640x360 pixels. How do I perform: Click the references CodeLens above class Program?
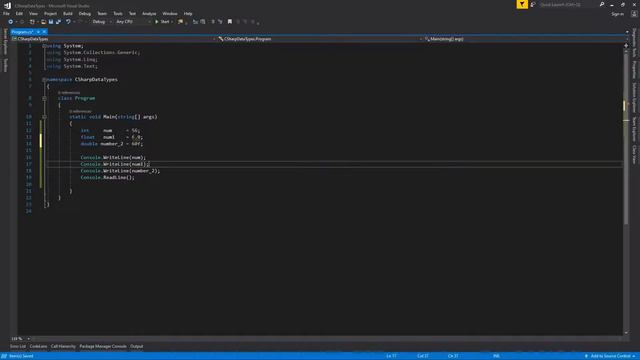pyautogui.click(x=69, y=93)
